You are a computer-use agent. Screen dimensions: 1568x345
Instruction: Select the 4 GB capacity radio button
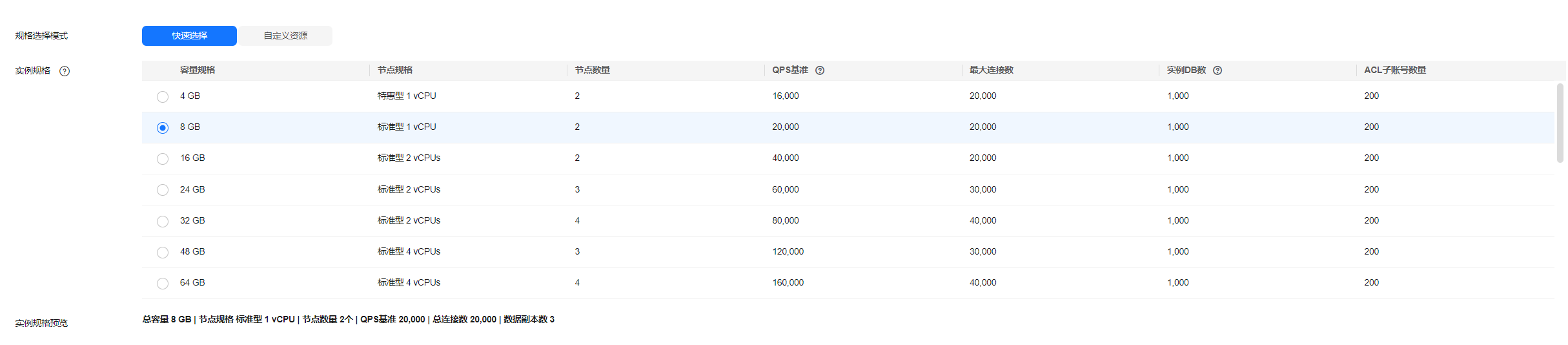(163, 97)
